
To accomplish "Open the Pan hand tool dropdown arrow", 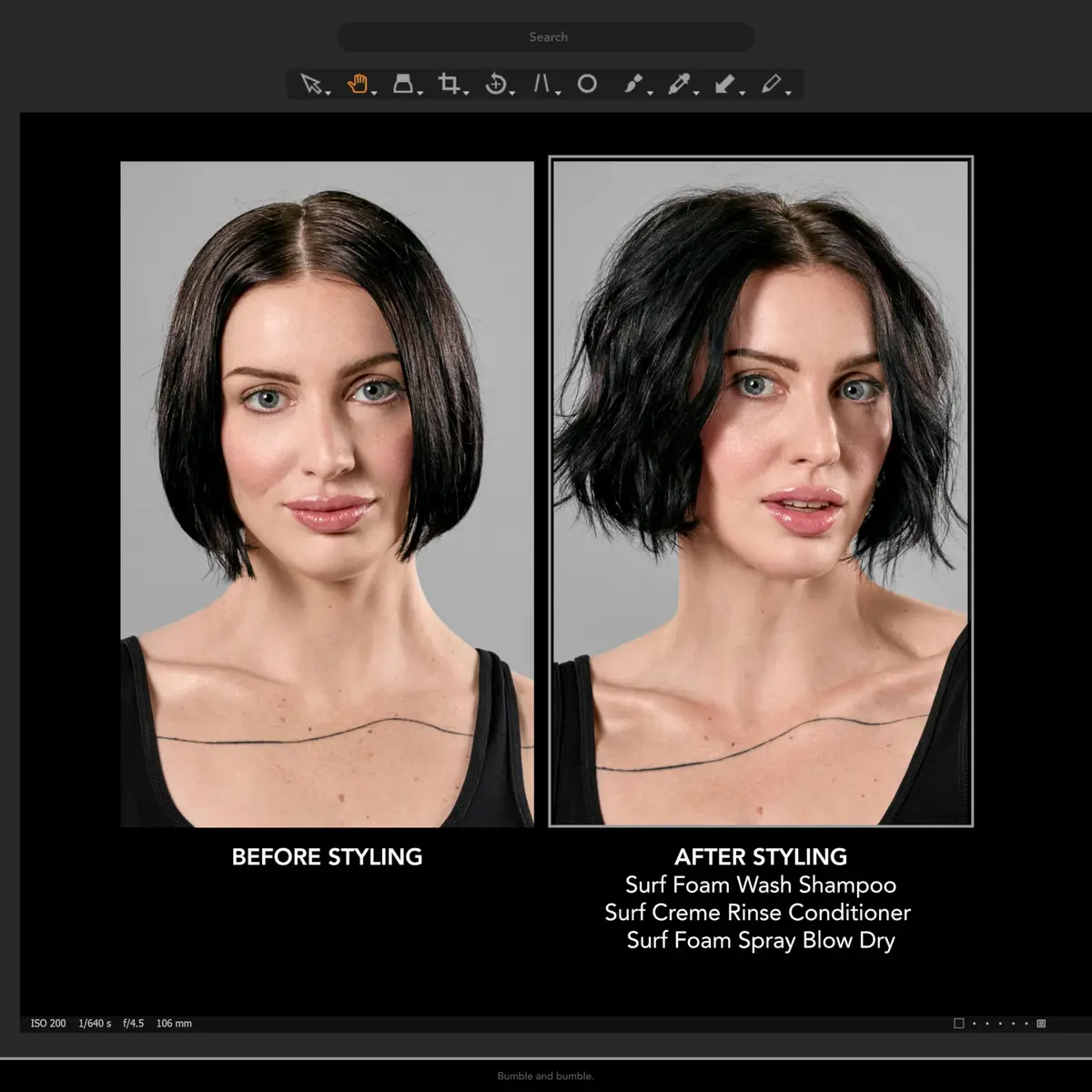I will click(374, 93).
